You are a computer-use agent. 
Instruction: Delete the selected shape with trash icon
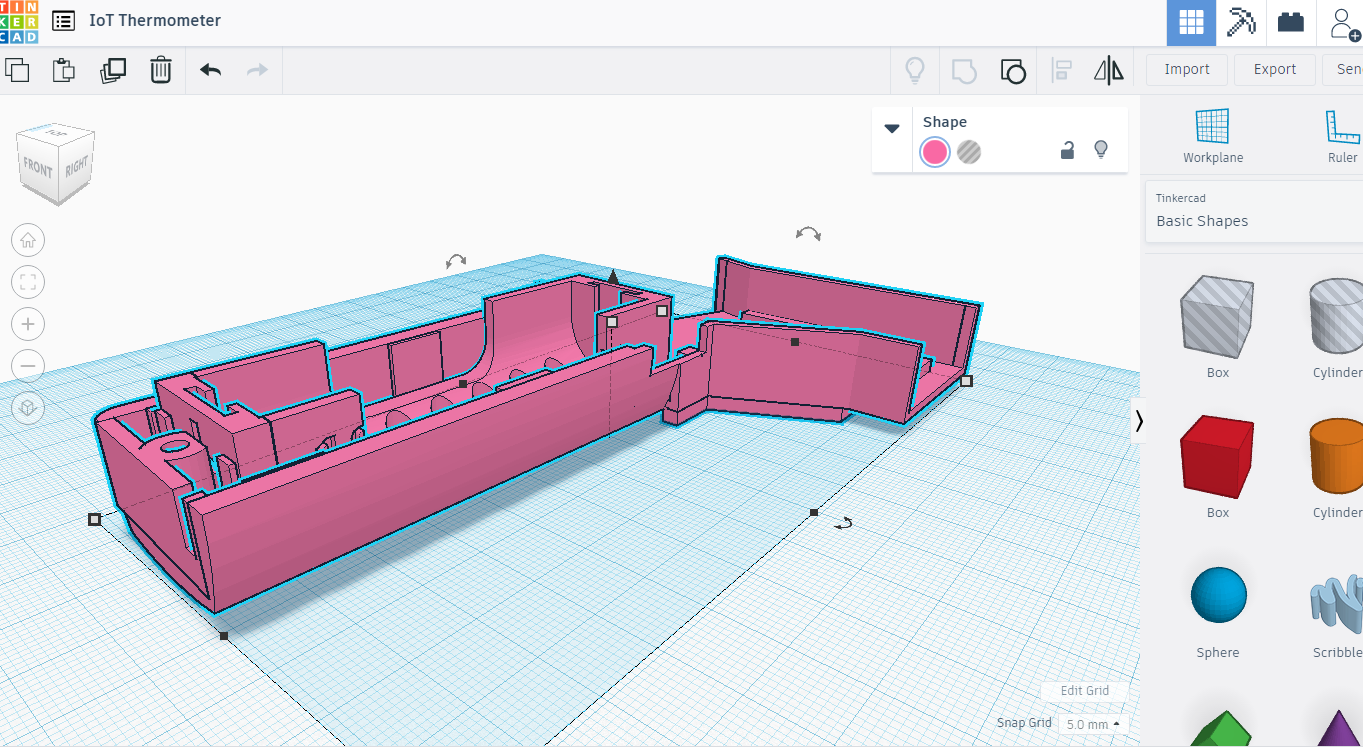[x=161, y=70]
